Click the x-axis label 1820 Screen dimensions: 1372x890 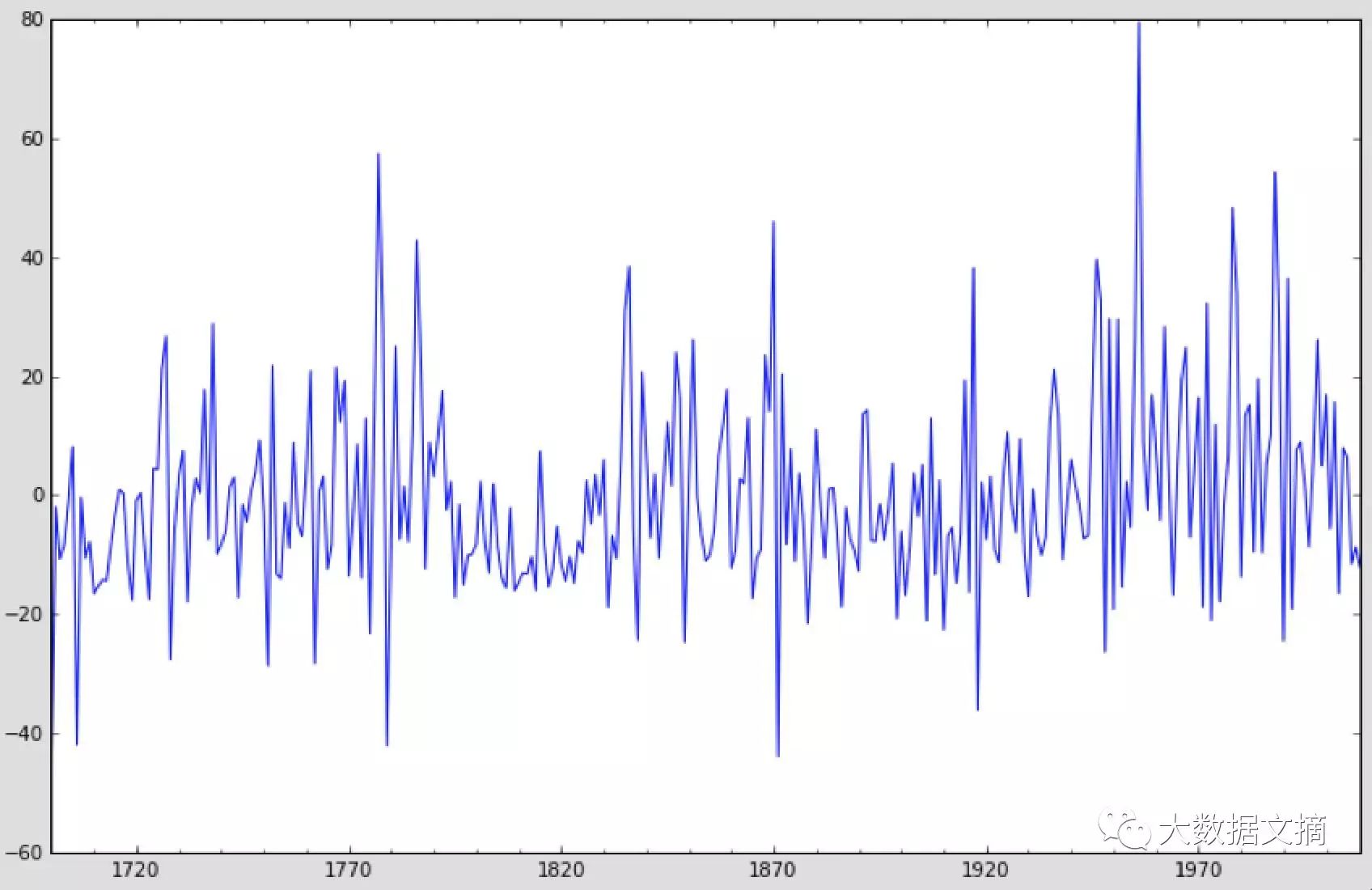561,870
